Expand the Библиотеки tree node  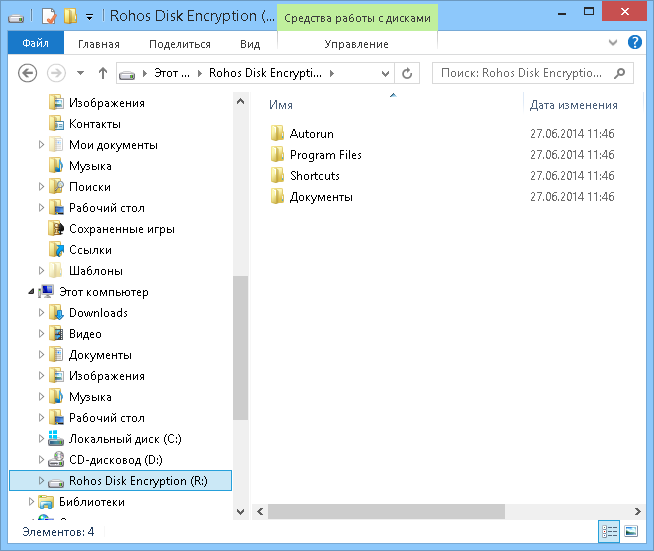pos(31,501)
